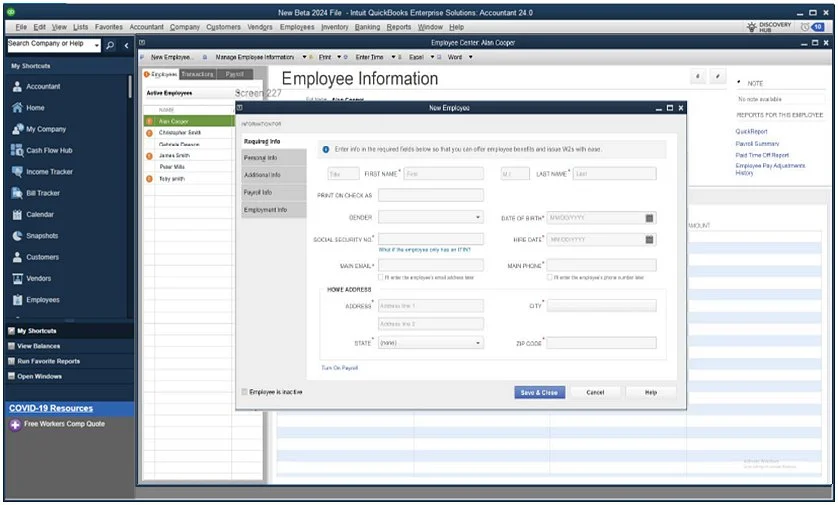Screen dimensions: 838x505
Task: Open Customers shortcut in the sidebar
Action: tap(35, 257)
